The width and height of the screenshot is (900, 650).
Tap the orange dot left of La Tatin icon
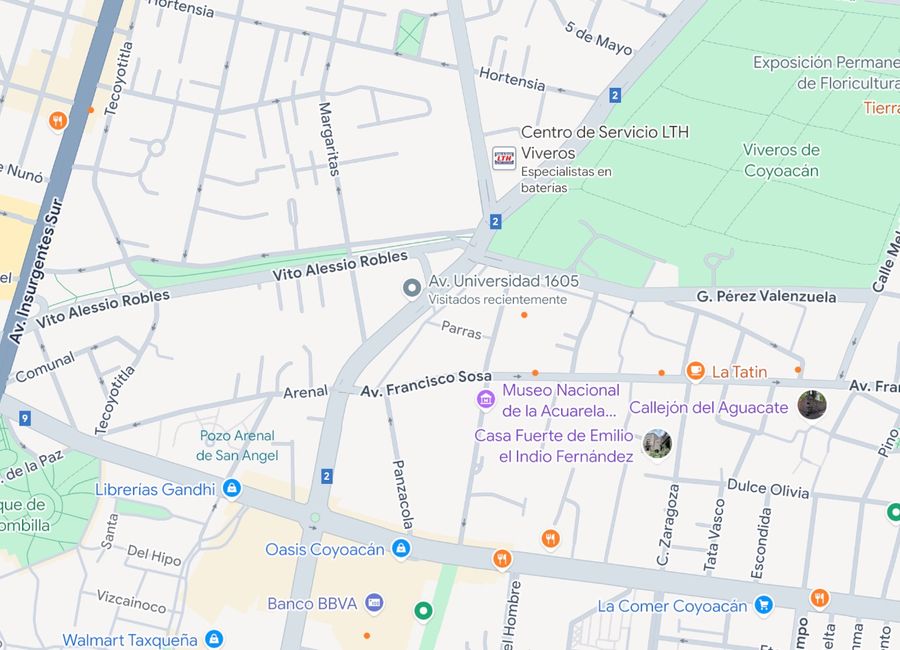pos(661,373)
